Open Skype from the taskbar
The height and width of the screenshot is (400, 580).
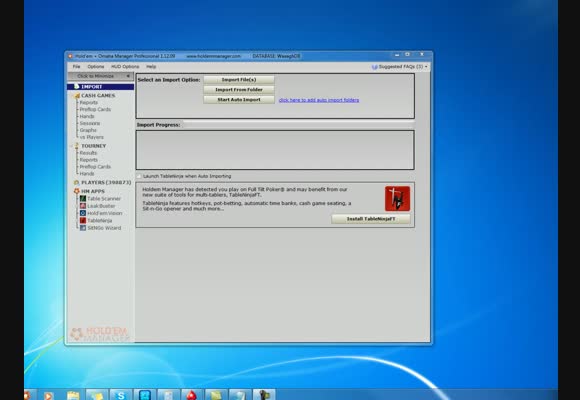[x=121, y=395]
